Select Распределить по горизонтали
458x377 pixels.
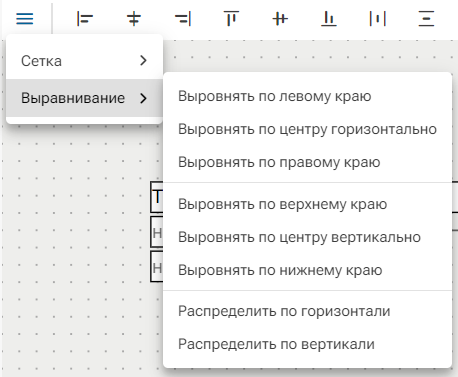pos(307,311)
